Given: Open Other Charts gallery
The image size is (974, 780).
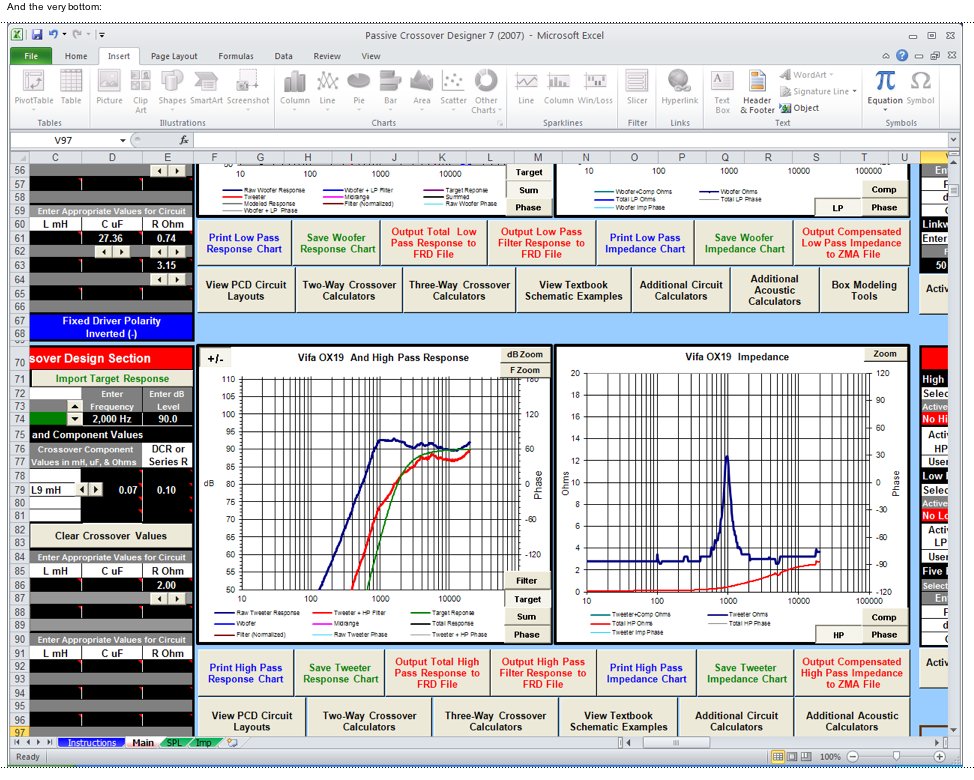Looking at the screenshot, I should (486, 92).
